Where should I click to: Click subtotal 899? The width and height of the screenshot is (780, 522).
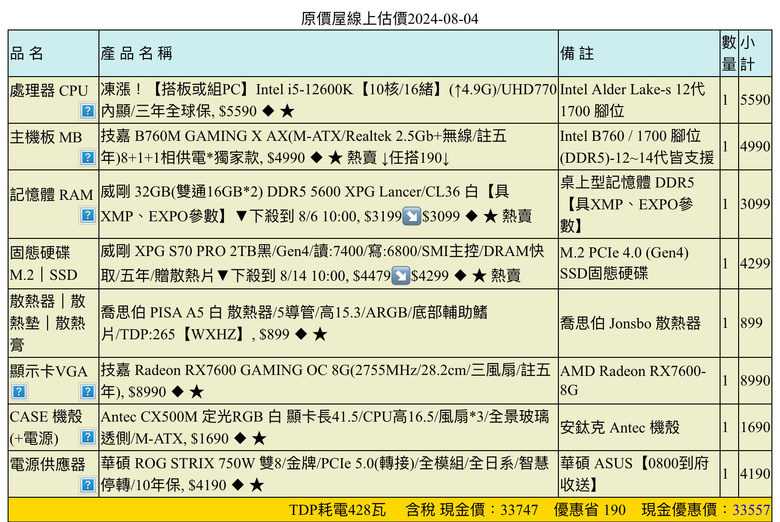(751, 323)
